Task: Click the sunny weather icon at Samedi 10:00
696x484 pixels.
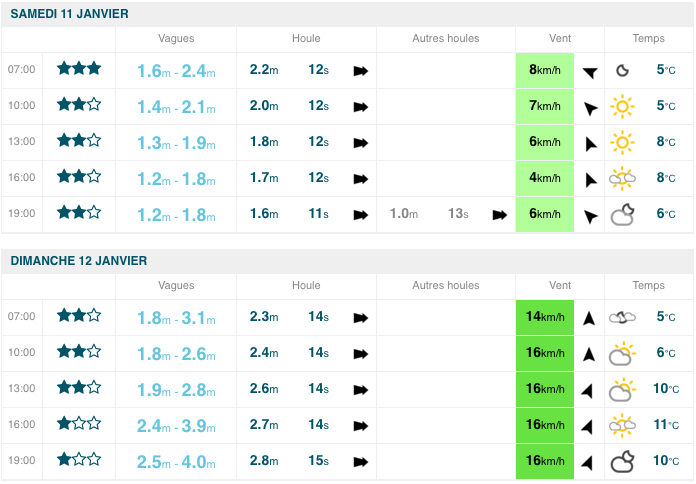Action: tap(622, 106)
